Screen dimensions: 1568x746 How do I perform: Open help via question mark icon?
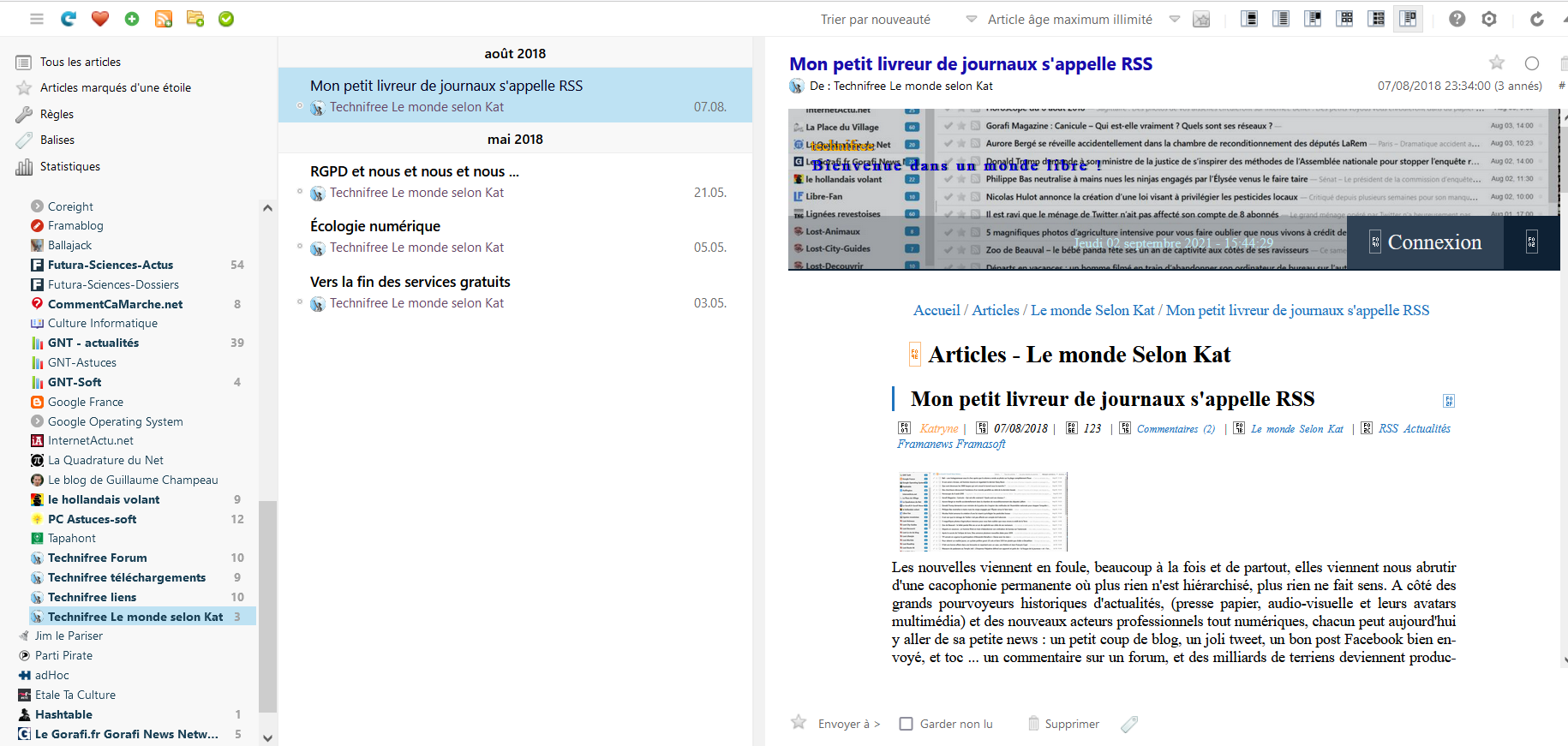[x=1457, y=19]
